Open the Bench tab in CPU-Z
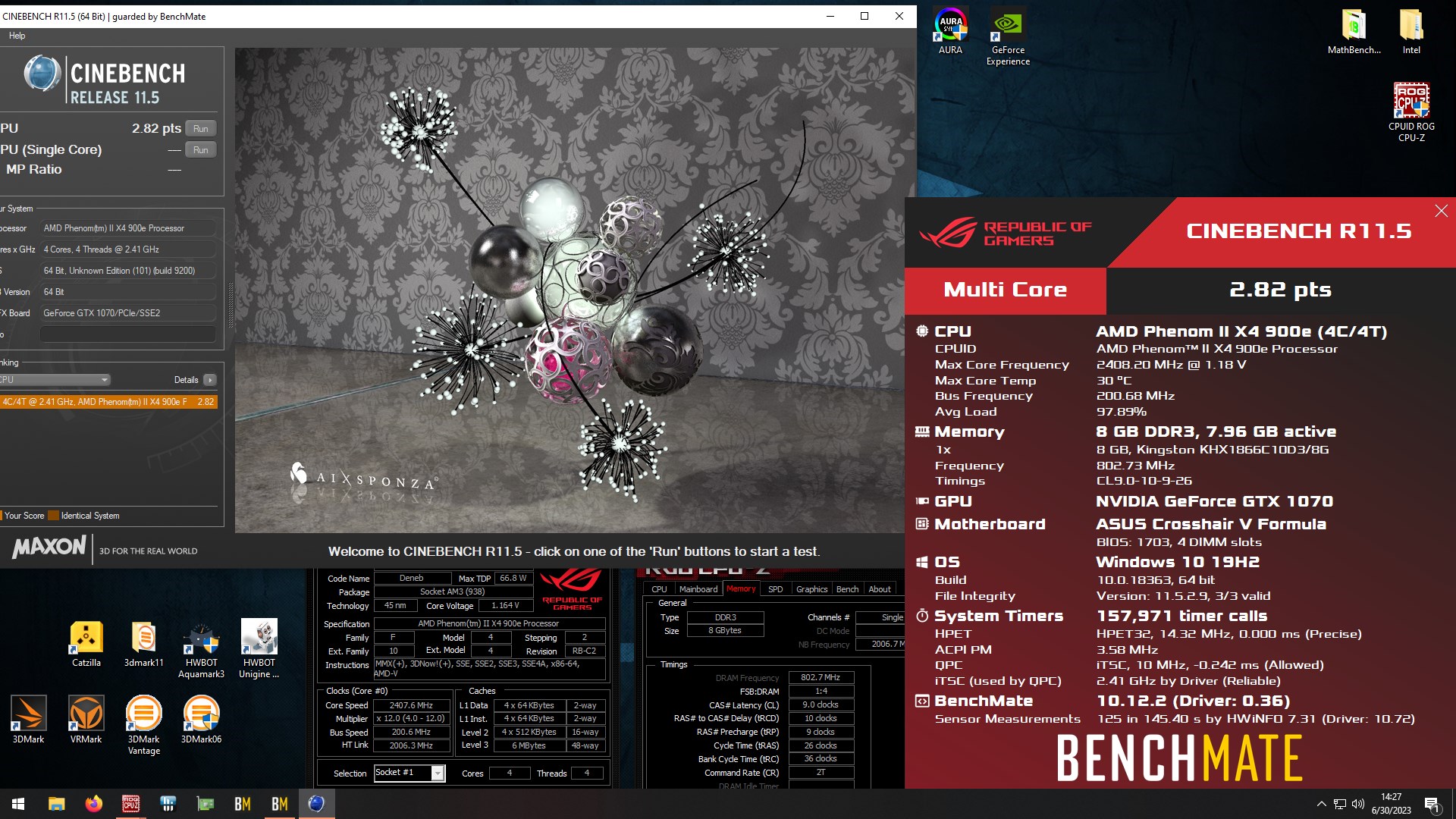The height and width of the screenshot is (819, 1456). (x=847, y=589)
